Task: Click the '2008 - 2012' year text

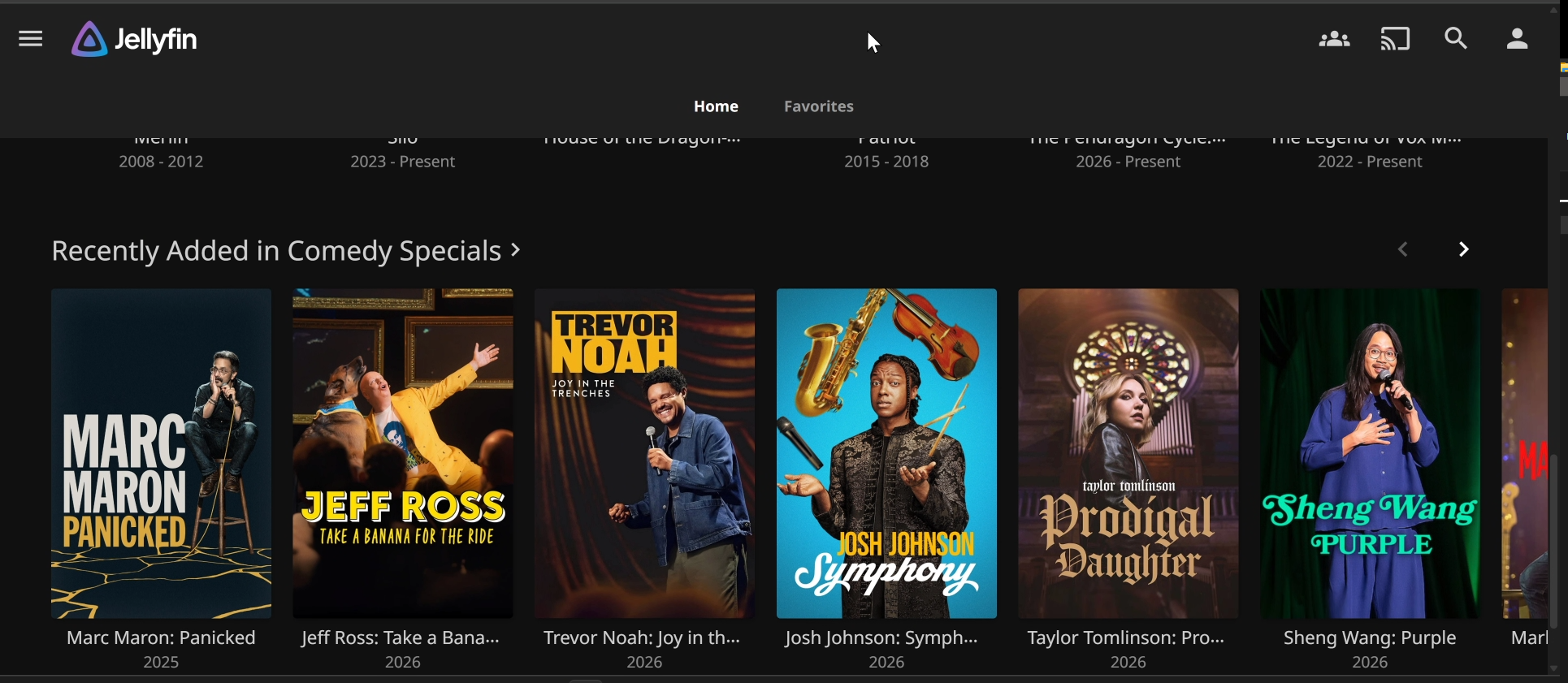Action: 161,162
